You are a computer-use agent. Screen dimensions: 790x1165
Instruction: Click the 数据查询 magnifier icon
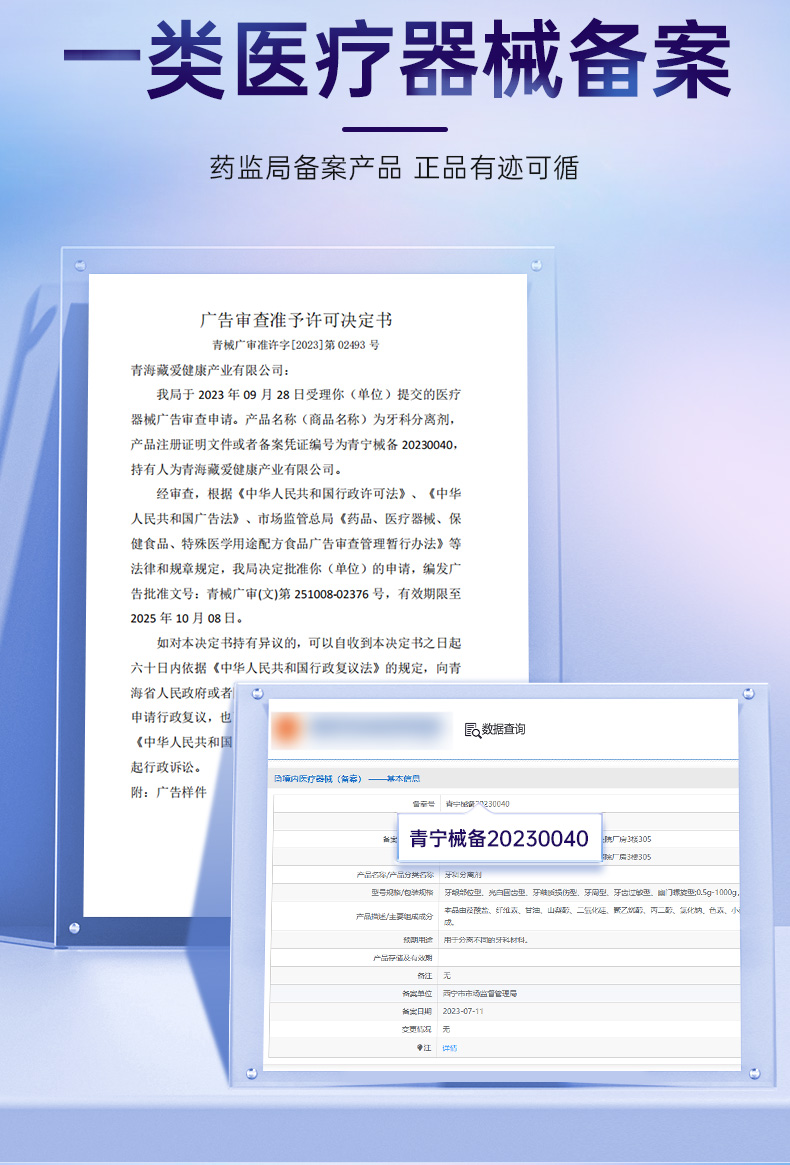click(473, 730)
